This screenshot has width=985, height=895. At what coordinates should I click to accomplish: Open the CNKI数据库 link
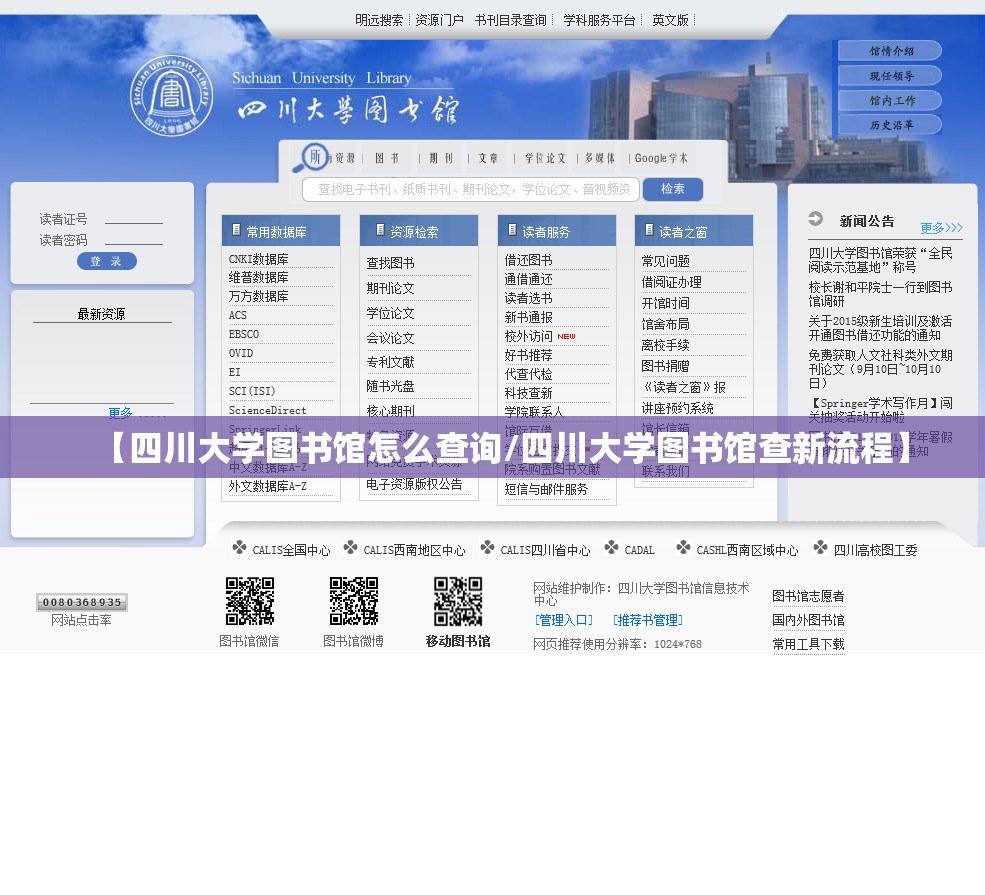point(259,259)
